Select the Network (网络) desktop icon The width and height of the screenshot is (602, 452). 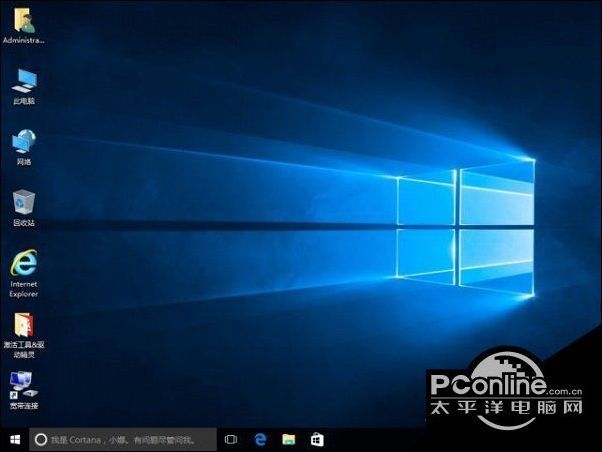(24, 141)
